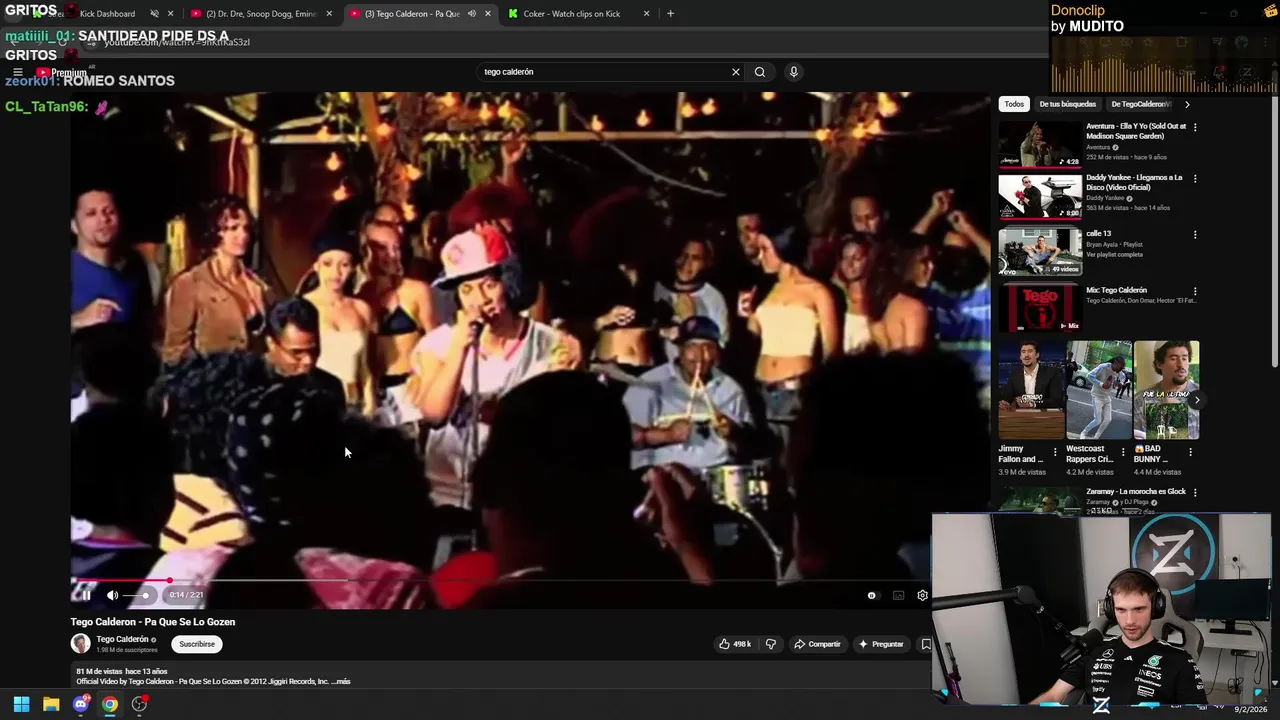Open options for Aventura Ella Y Yo video
This screenshot has height=720, width=1280.
coord(1195,128)
